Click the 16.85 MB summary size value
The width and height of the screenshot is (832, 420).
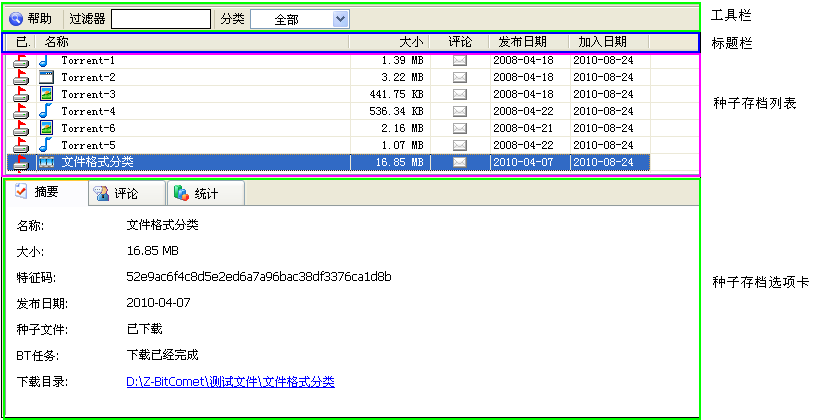pos(152,250)
